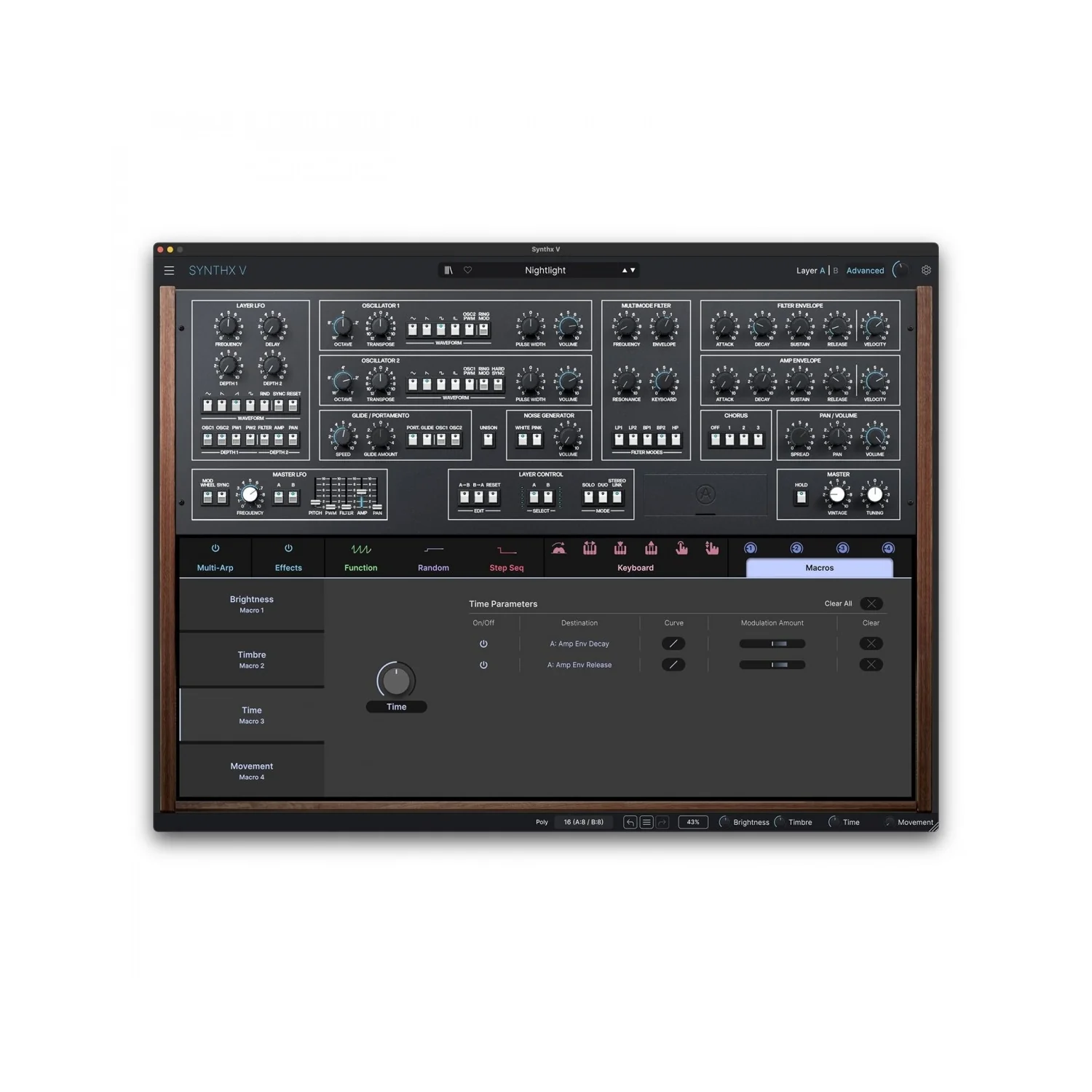The width and height of the screenshot is (1092, 1092).
Task: Toggle the Amp Env Release modulation on/off
Action: tap(483, 665)
